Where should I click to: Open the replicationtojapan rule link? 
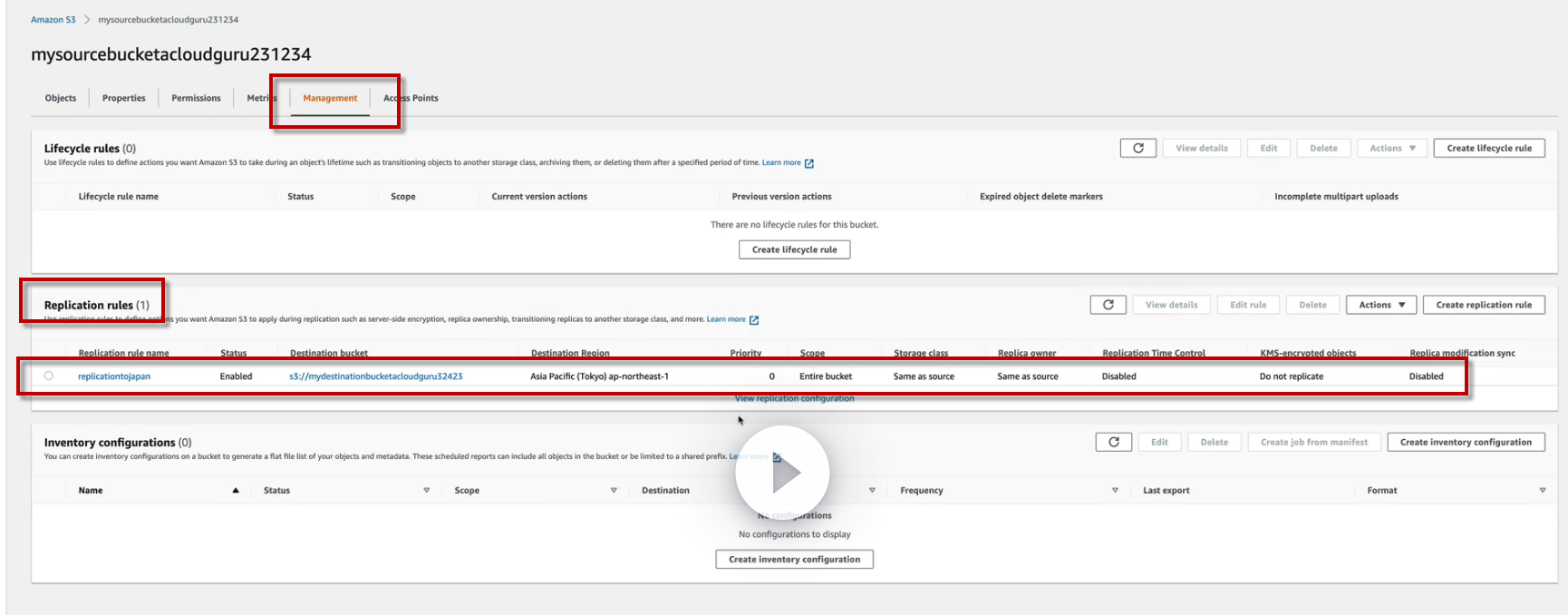click(x=114, y=376)
